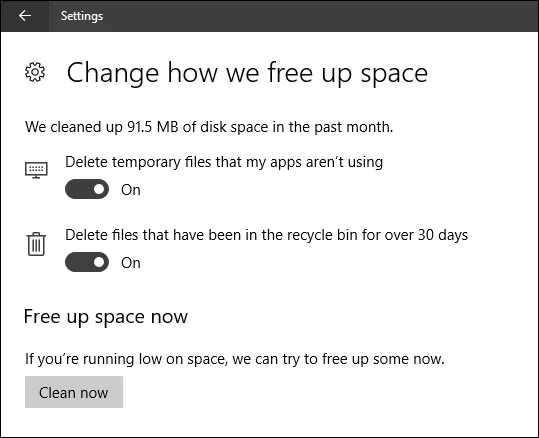Click the Delete files in recycle bin label

(266, 236)
